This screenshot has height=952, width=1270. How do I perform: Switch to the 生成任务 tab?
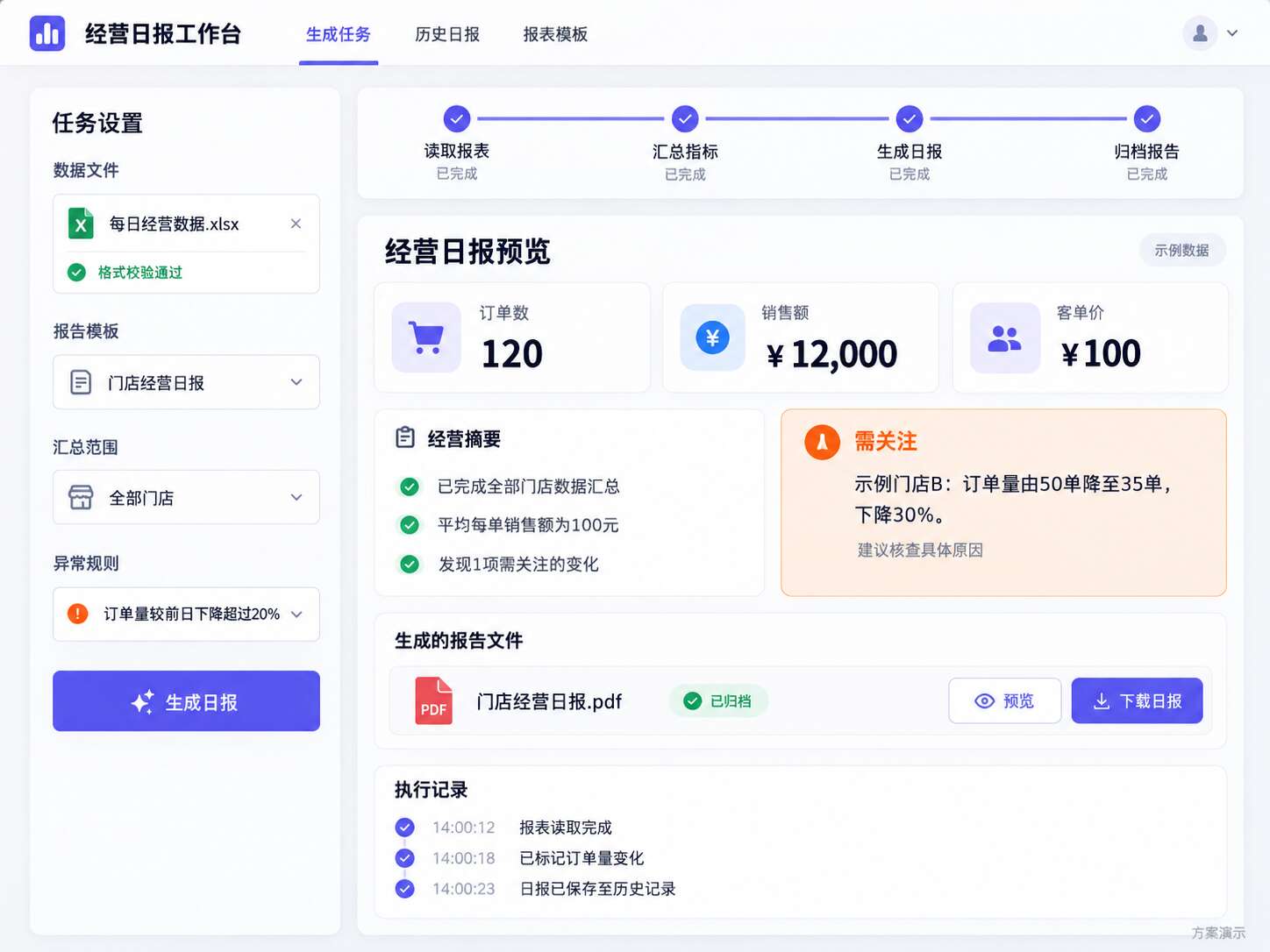pyautogui.click(x=339, y=34)
